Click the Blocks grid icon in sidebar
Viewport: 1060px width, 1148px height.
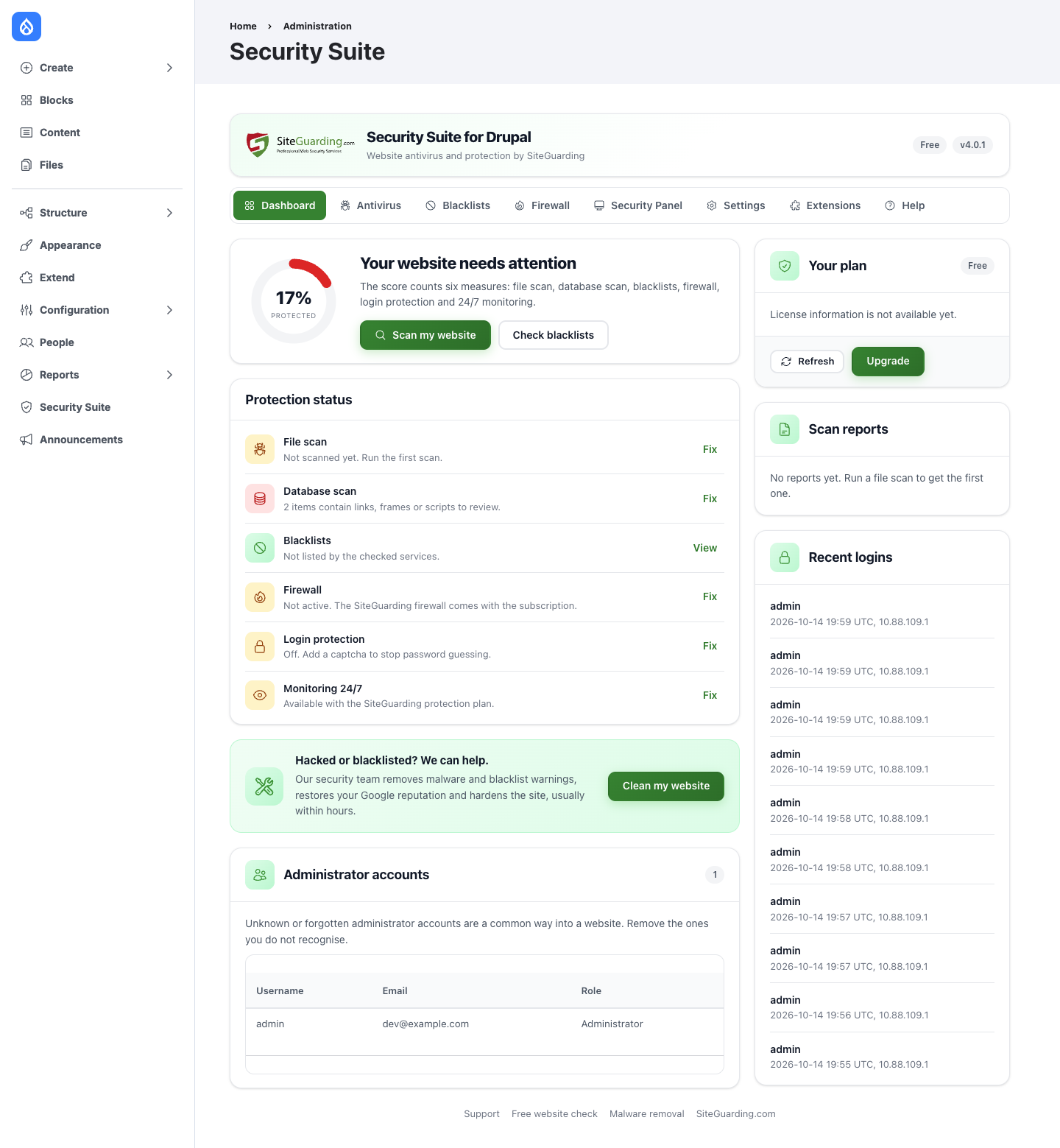click(x=26, y=100)
